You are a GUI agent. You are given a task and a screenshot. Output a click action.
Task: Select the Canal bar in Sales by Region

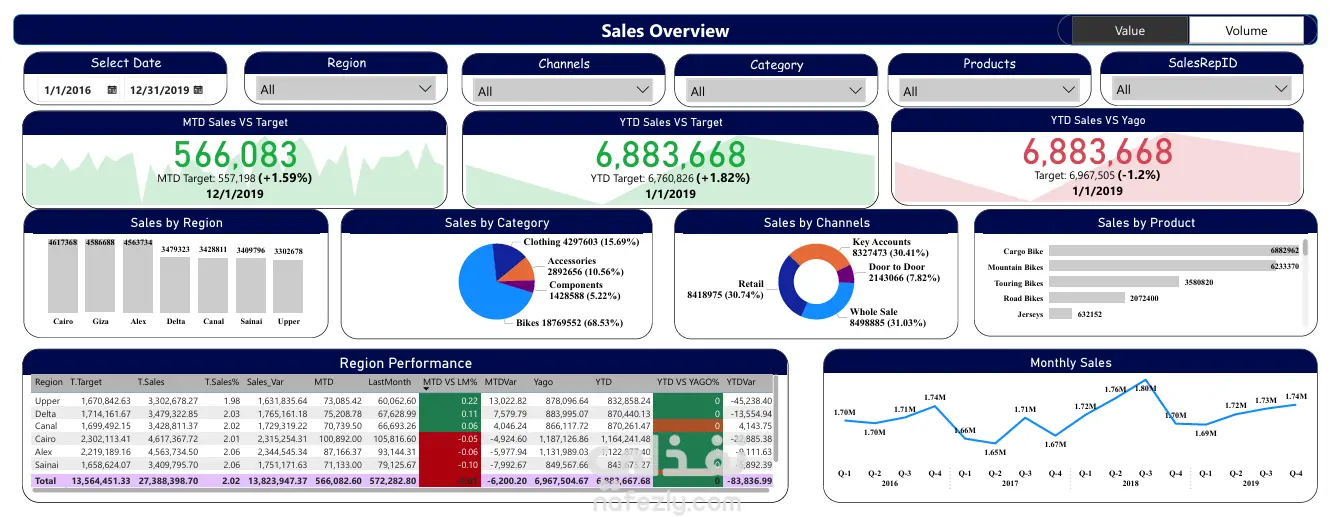pyautogui.click(x=212, y=285)
